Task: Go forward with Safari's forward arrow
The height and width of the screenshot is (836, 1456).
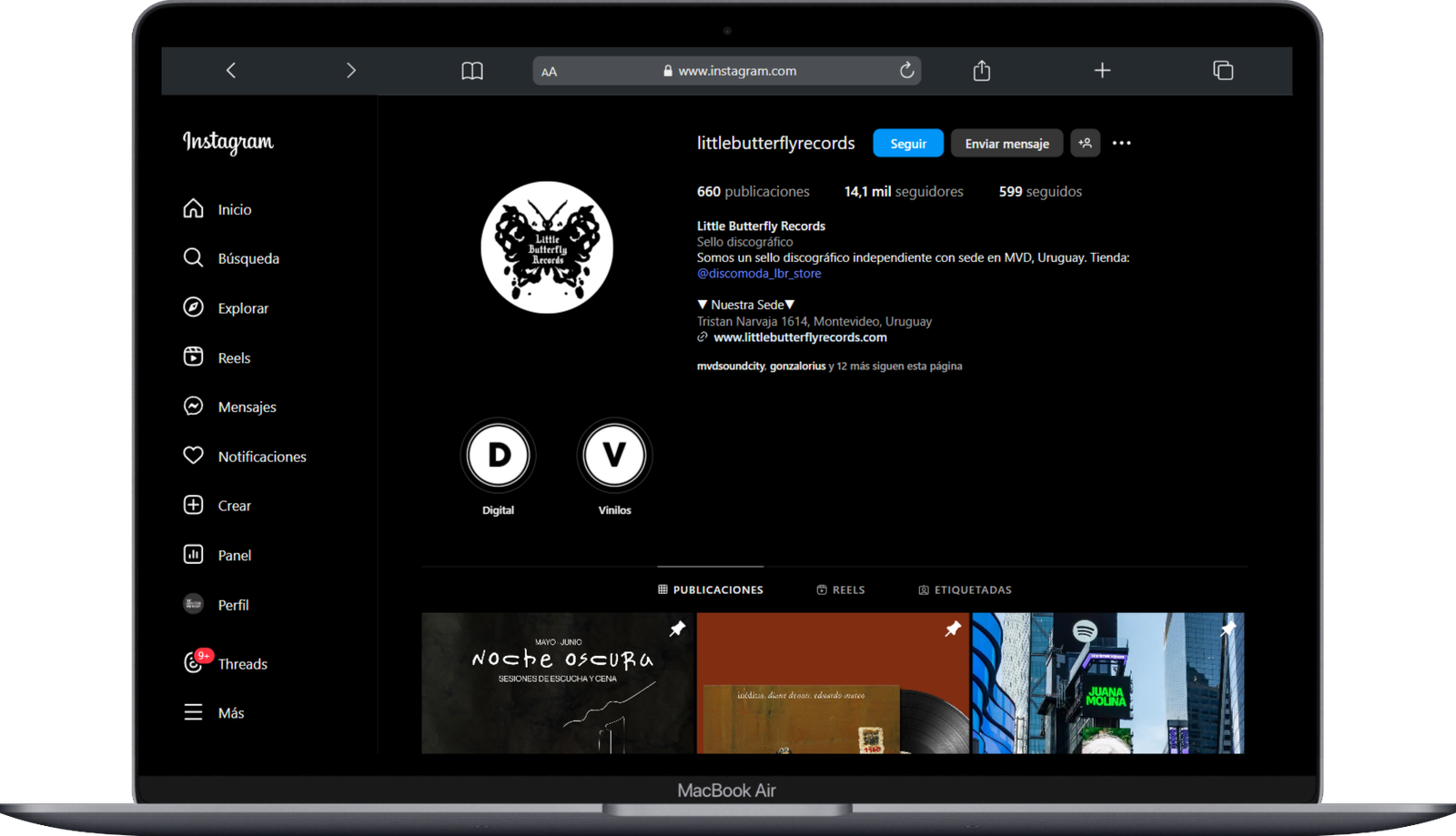Action: pos(351,70)
